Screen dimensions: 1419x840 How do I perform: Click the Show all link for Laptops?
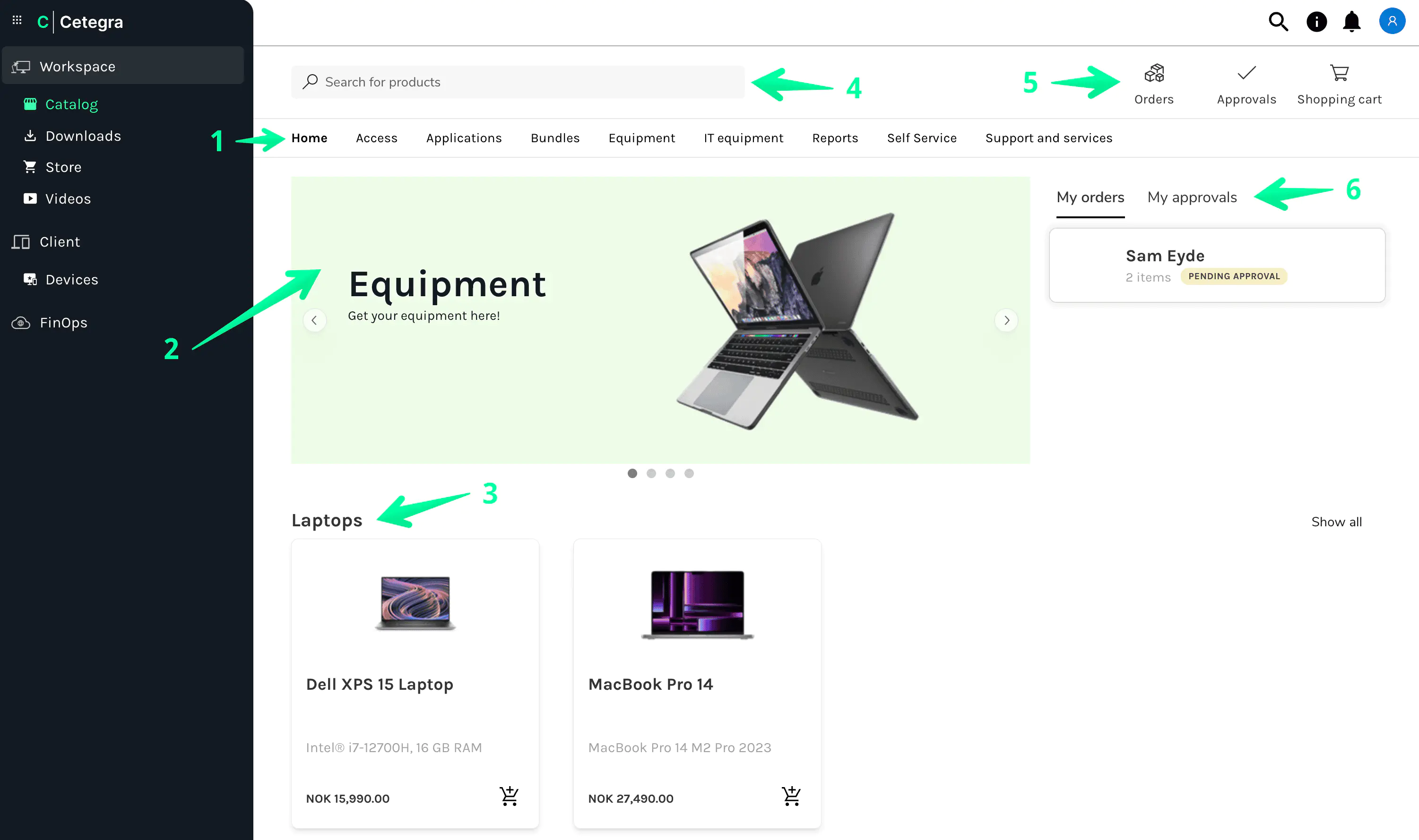pyautogui.click(x=1336, y=522)
